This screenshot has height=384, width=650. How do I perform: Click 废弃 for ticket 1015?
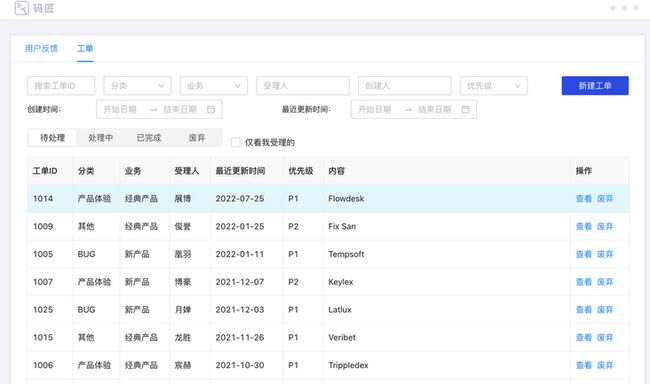pos(605,338)
